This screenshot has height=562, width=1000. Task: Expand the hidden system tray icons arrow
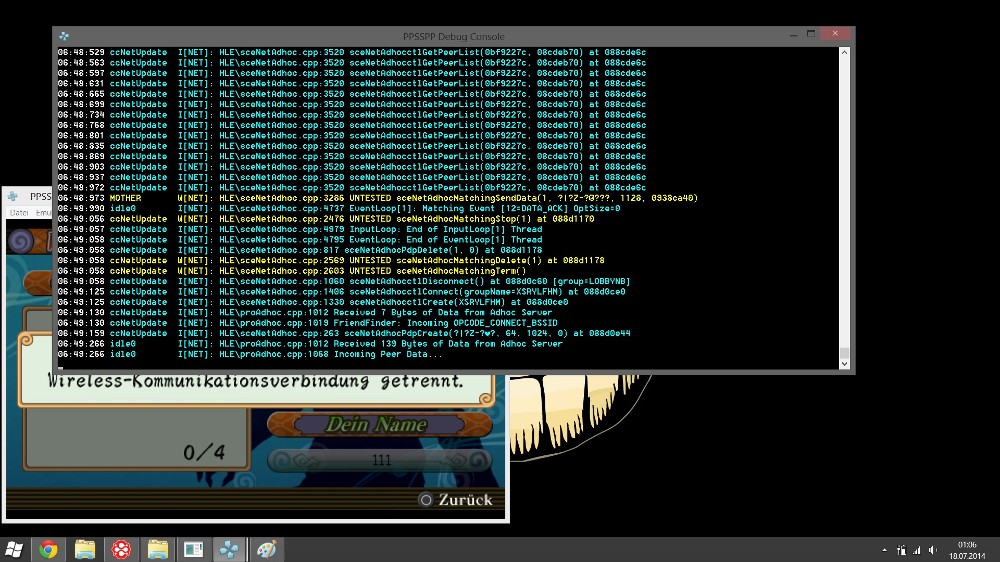tap(884, 550)
